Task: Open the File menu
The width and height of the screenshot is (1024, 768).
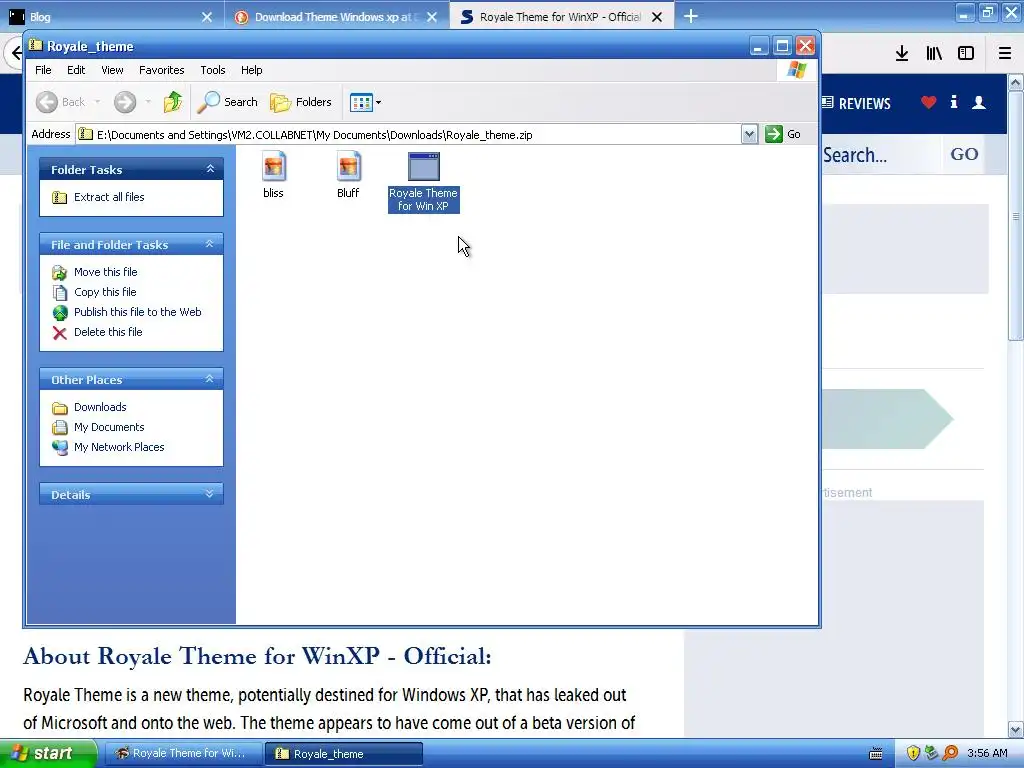Action: coord(43,70)
